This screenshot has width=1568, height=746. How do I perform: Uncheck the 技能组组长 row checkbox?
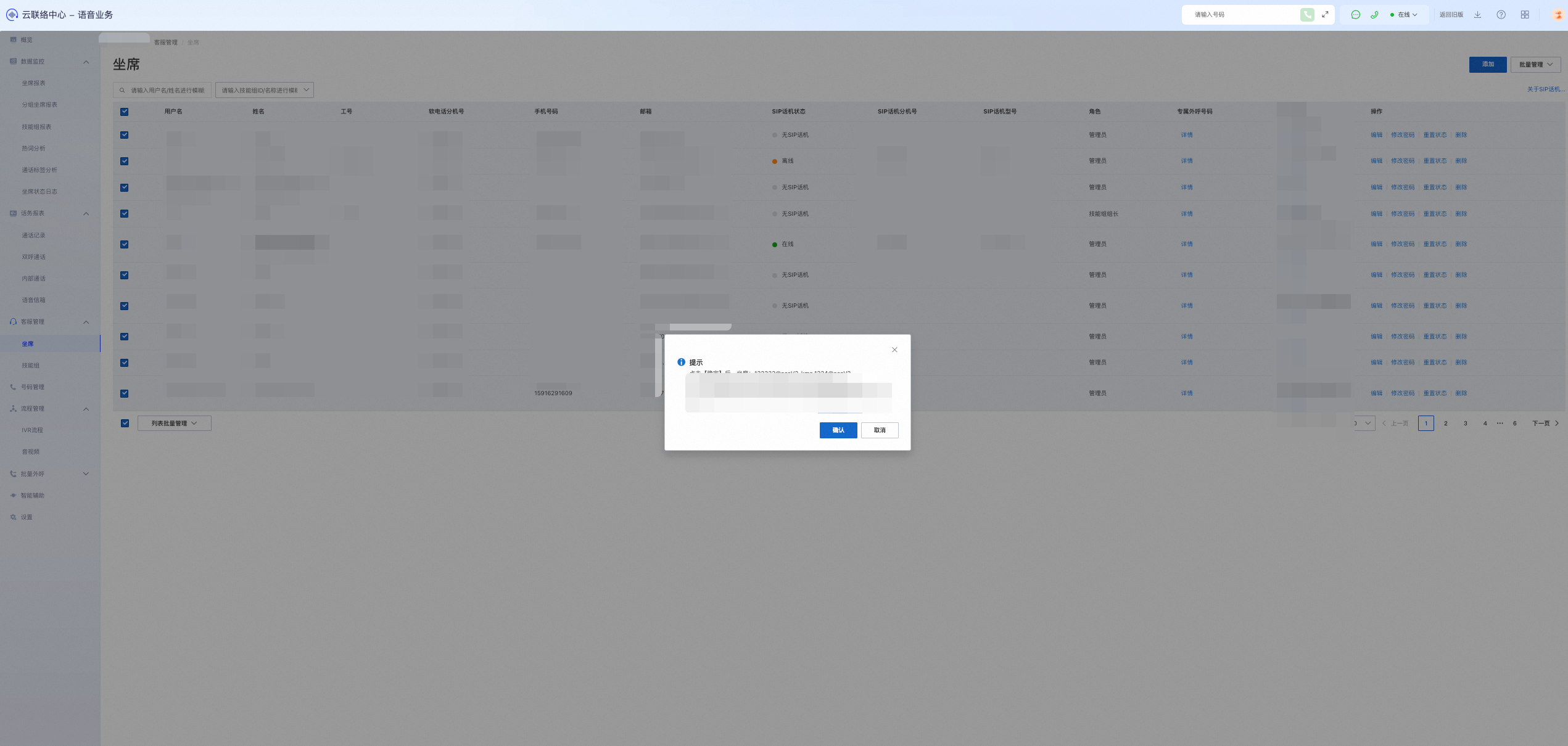point(125,214)
